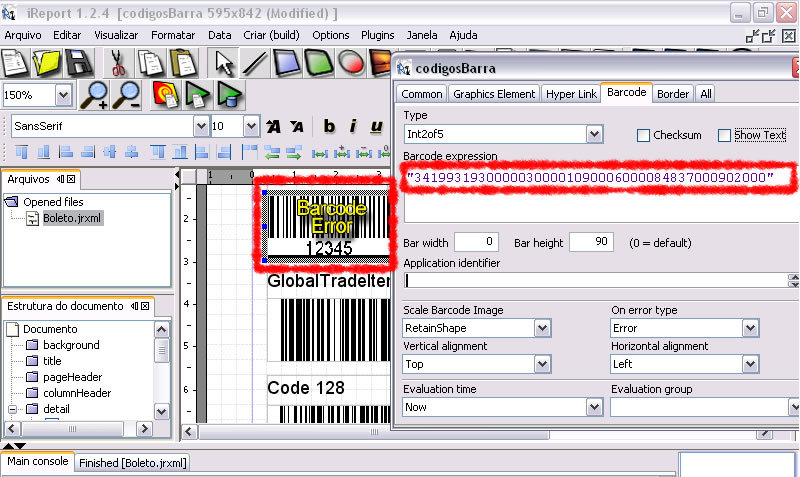
Task: Toggle bold text formatting
Action: pyautogui.click(x=329, y=126)
